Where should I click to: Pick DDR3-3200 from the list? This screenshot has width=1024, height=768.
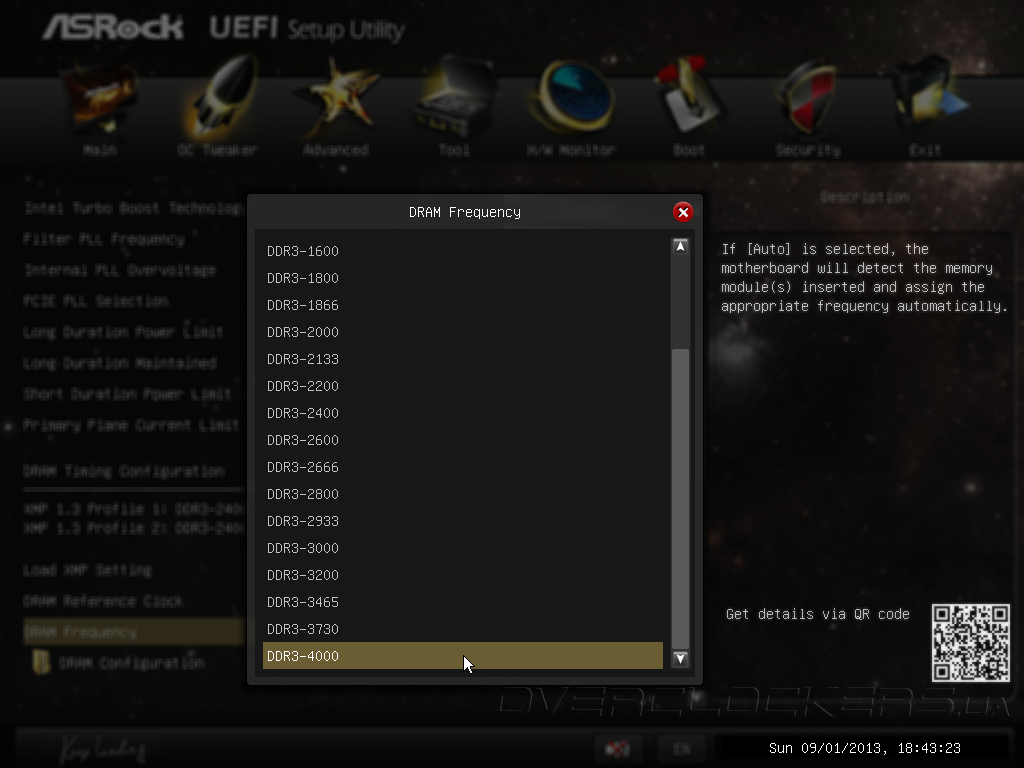[x=462, y=575]
